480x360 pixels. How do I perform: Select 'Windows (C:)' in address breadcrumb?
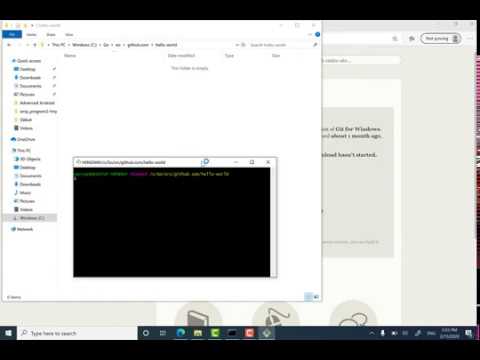pyautogui.click(x=84, y=45)
